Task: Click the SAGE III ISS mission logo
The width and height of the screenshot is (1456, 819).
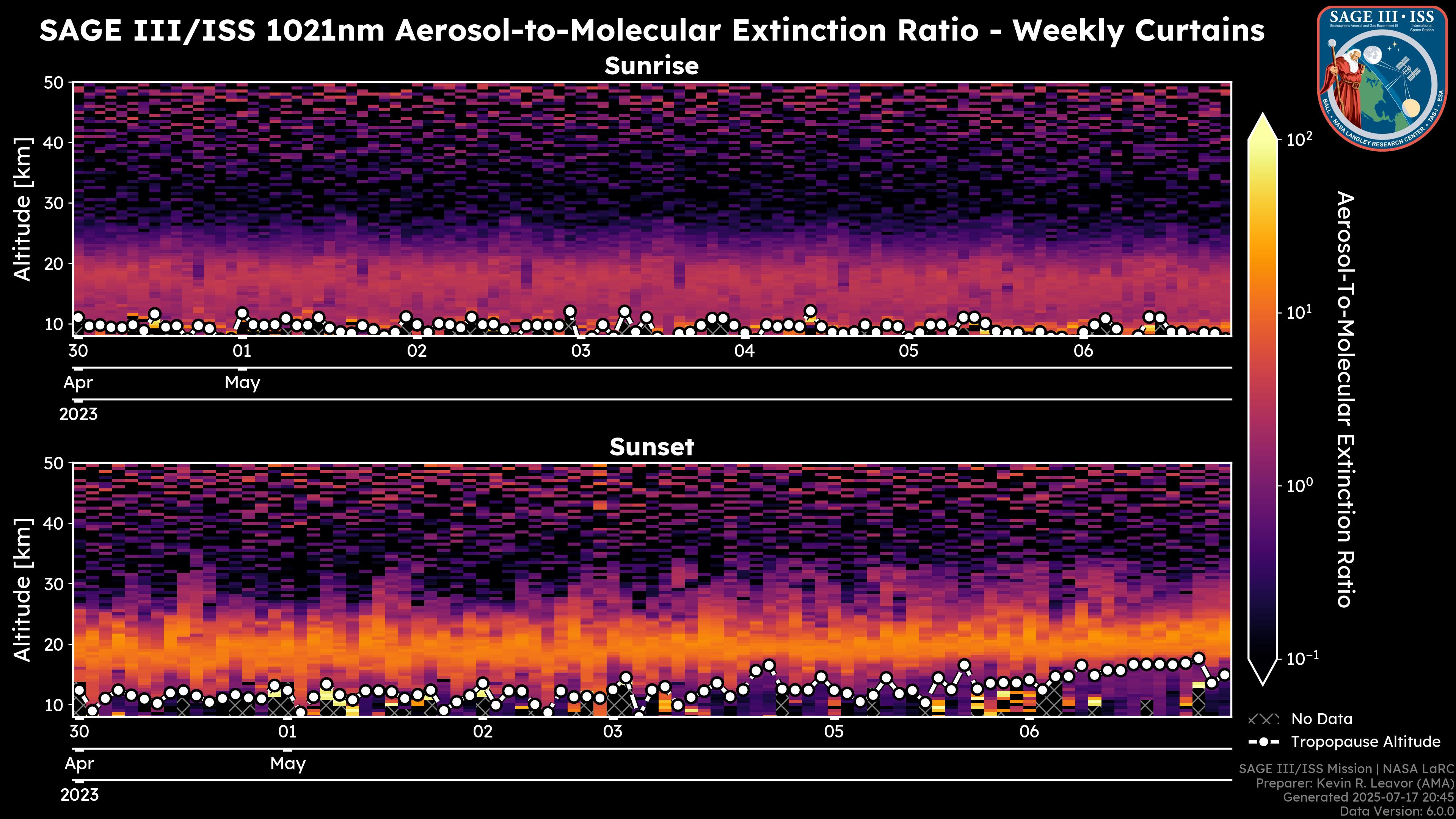Action: tap(1382, 78)
